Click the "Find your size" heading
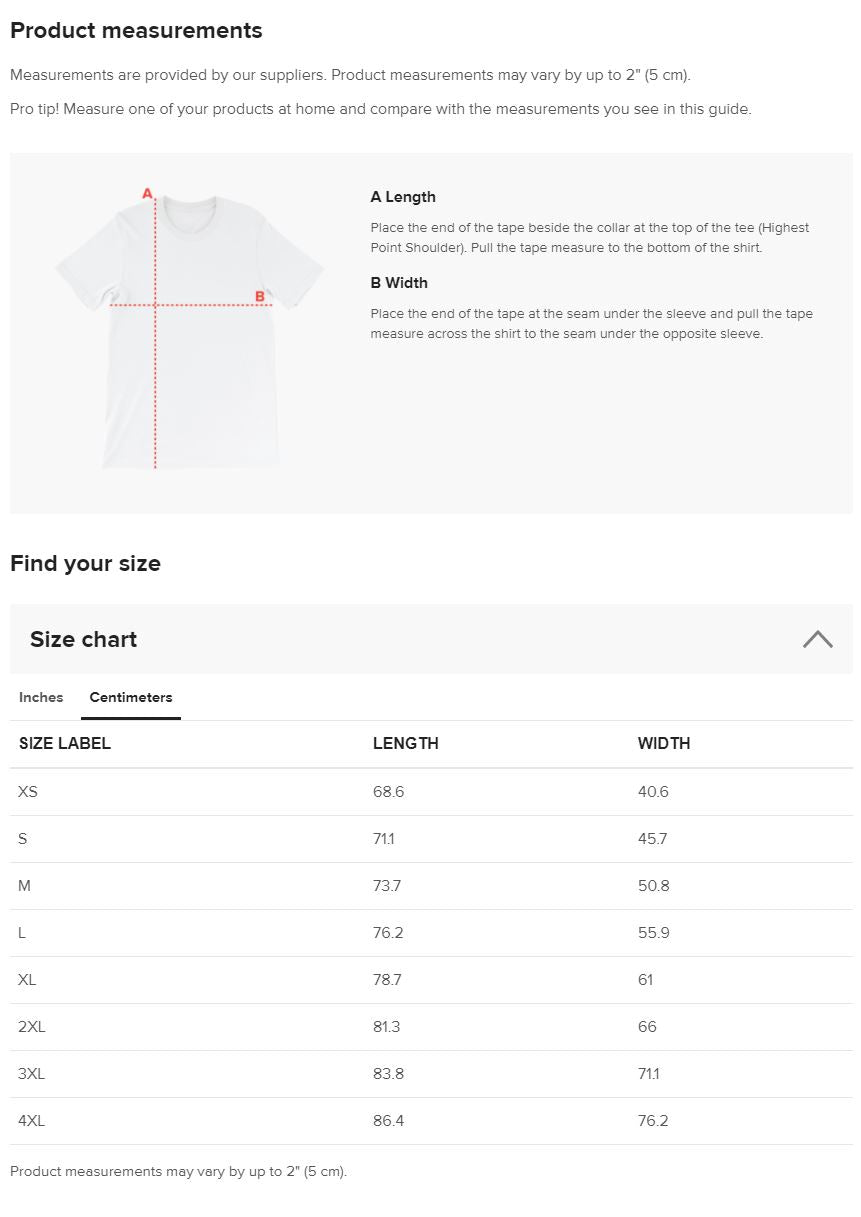This screenshot has width=861, height=1217. point(85,563)
